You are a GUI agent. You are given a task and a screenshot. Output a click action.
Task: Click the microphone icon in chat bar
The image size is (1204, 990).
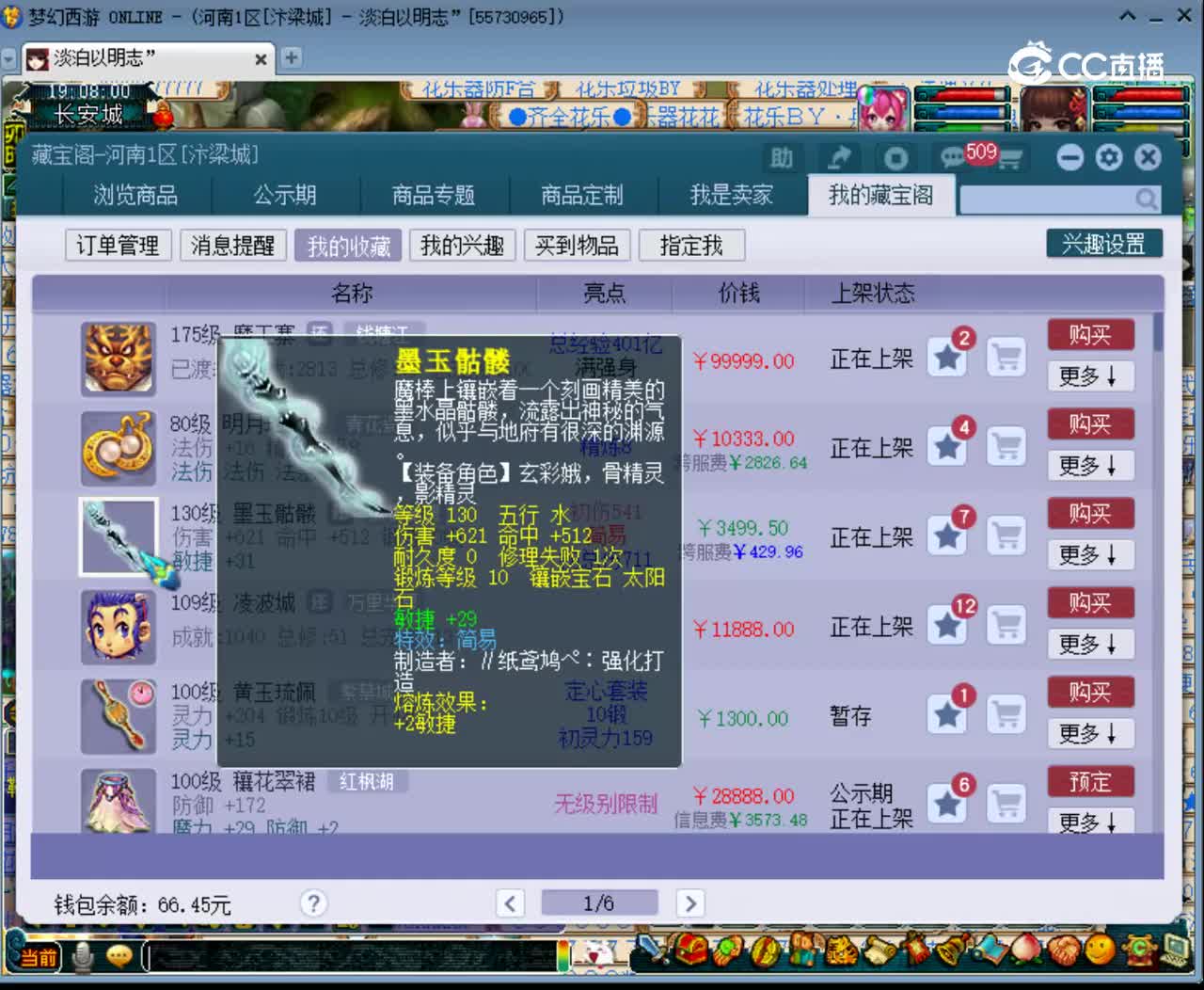tap(83, 956)
